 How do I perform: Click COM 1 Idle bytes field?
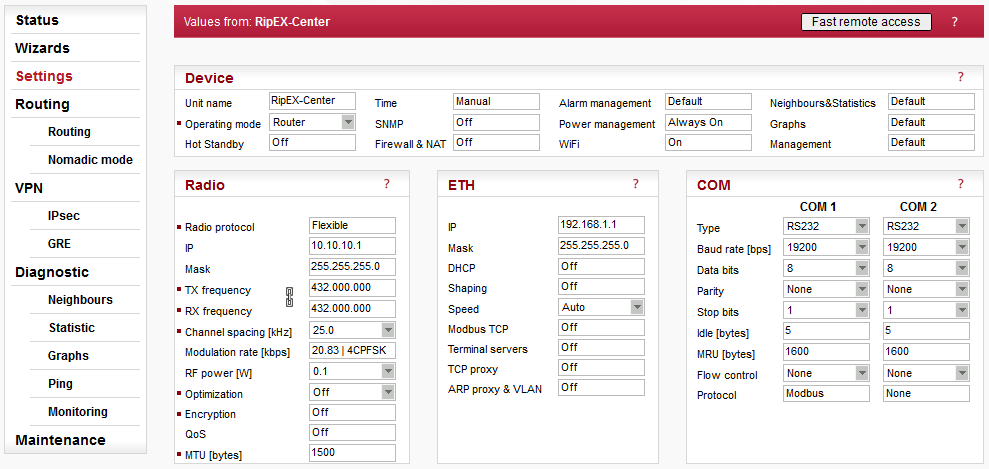coord(826,330)
